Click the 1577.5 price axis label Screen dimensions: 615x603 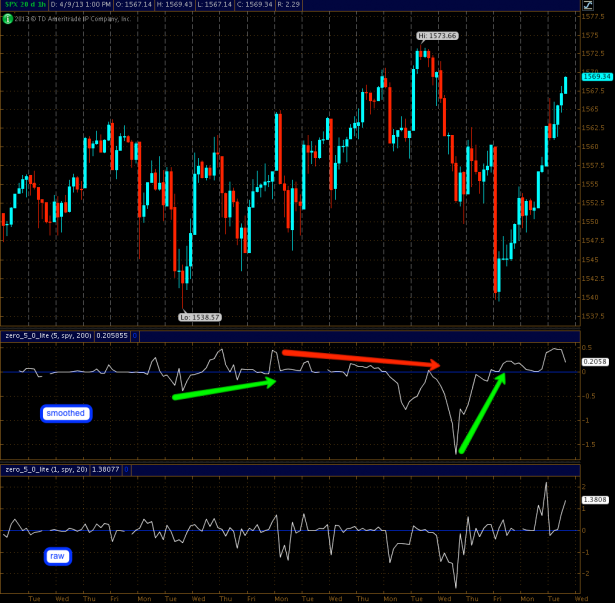(593, 16)
